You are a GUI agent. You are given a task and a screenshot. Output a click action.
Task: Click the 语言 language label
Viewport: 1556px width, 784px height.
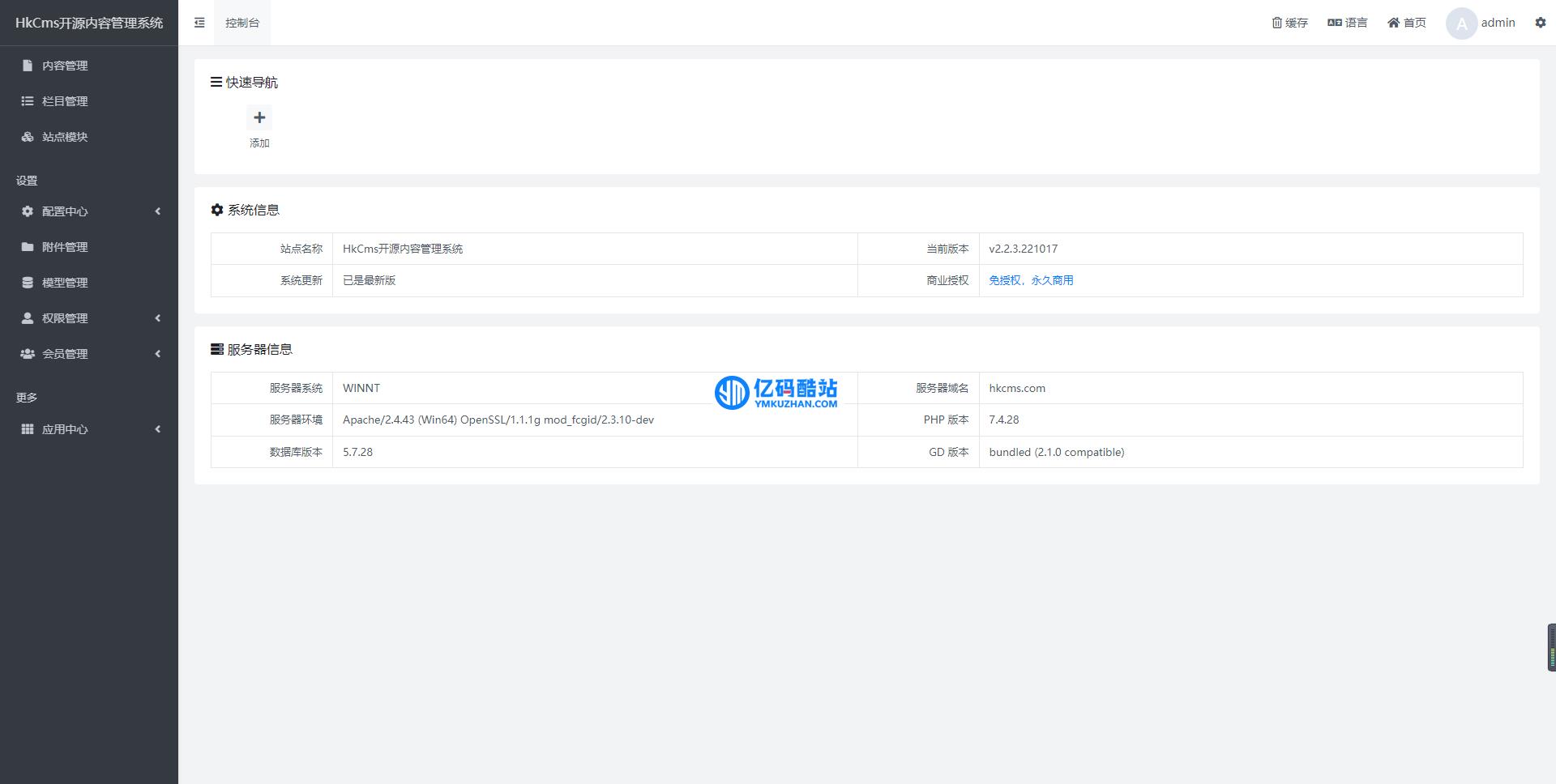pos(1357,23)
